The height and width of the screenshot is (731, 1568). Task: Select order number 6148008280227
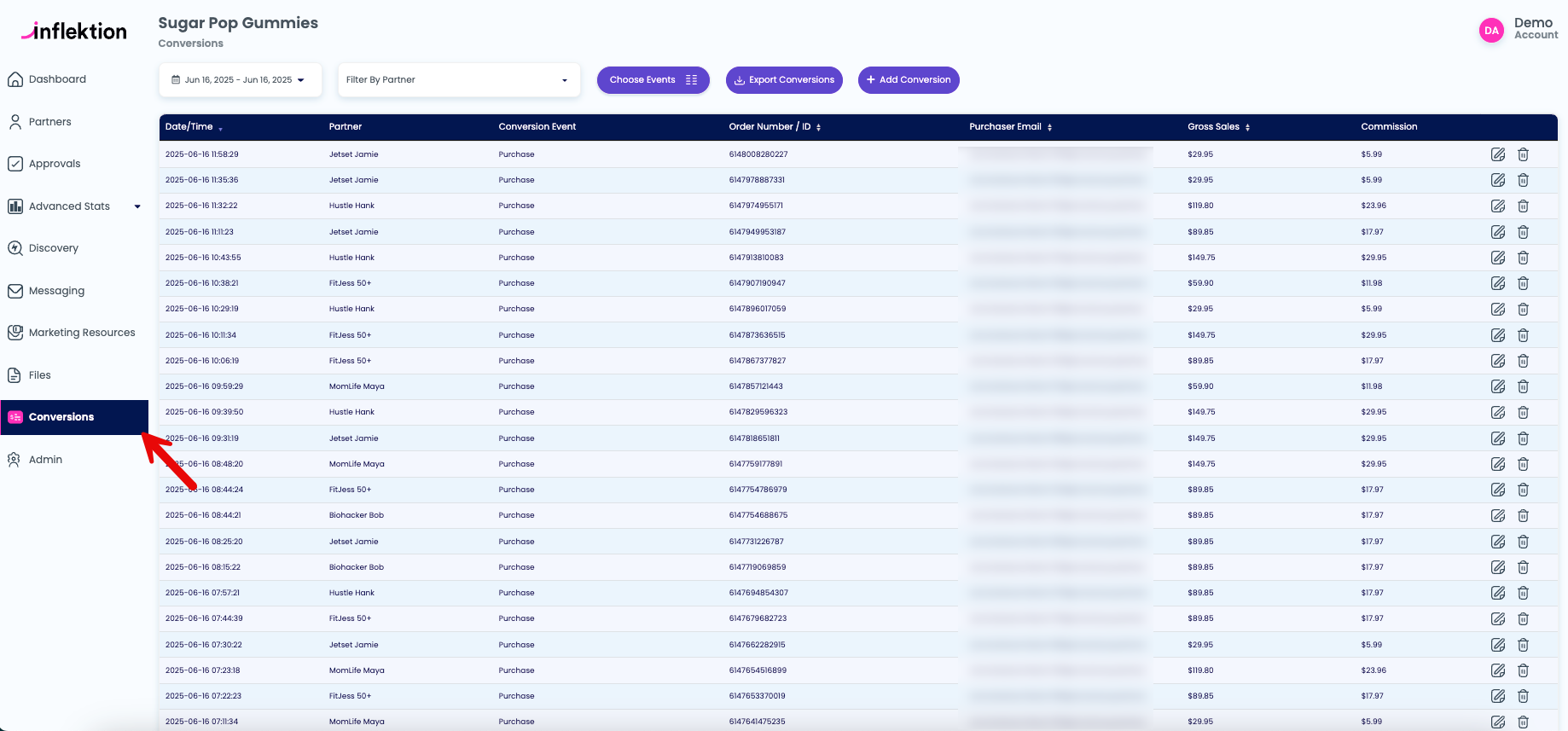(758, 154)
